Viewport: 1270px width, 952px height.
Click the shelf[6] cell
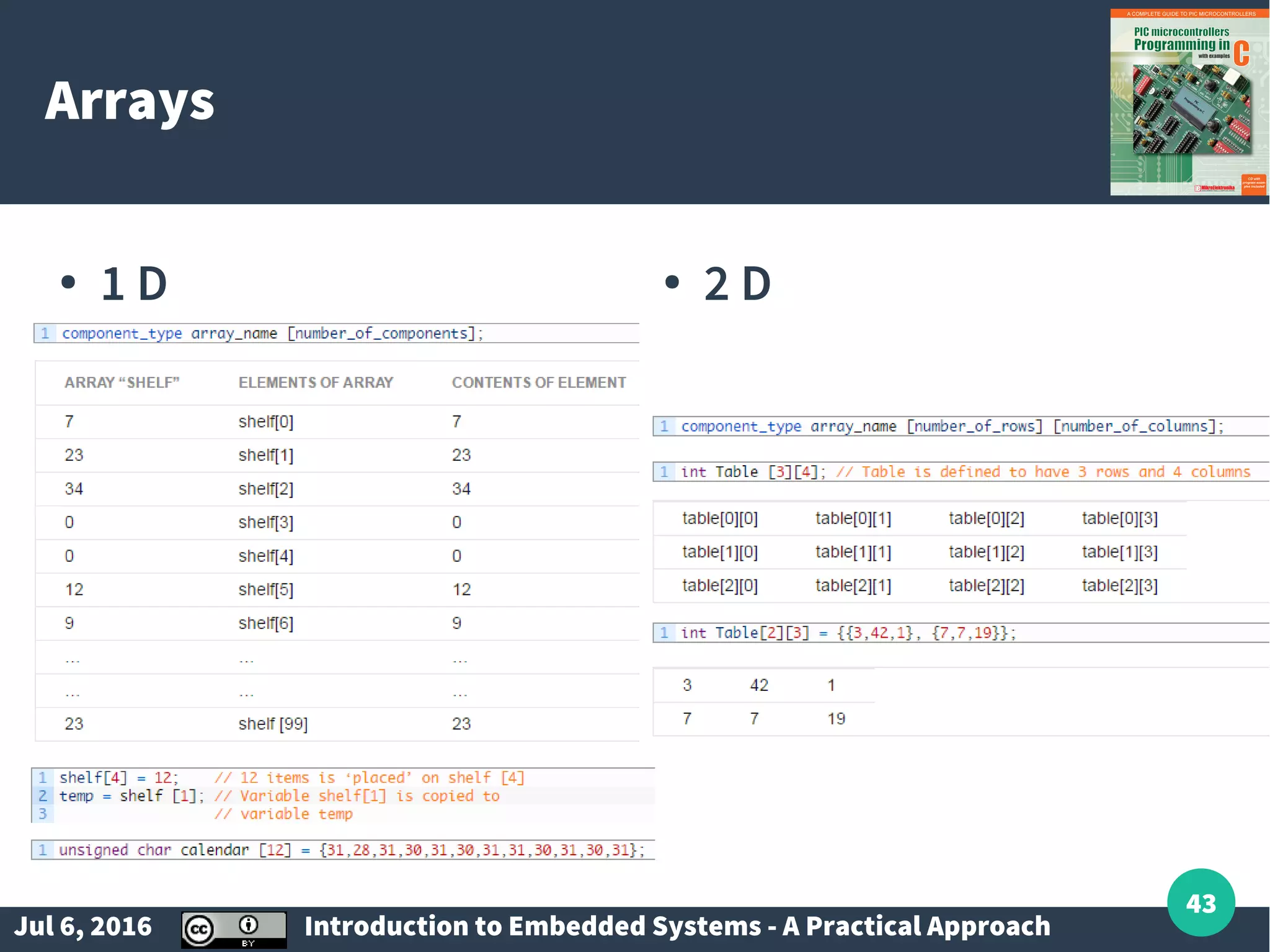pyautogui.click(x=266, y=623)
